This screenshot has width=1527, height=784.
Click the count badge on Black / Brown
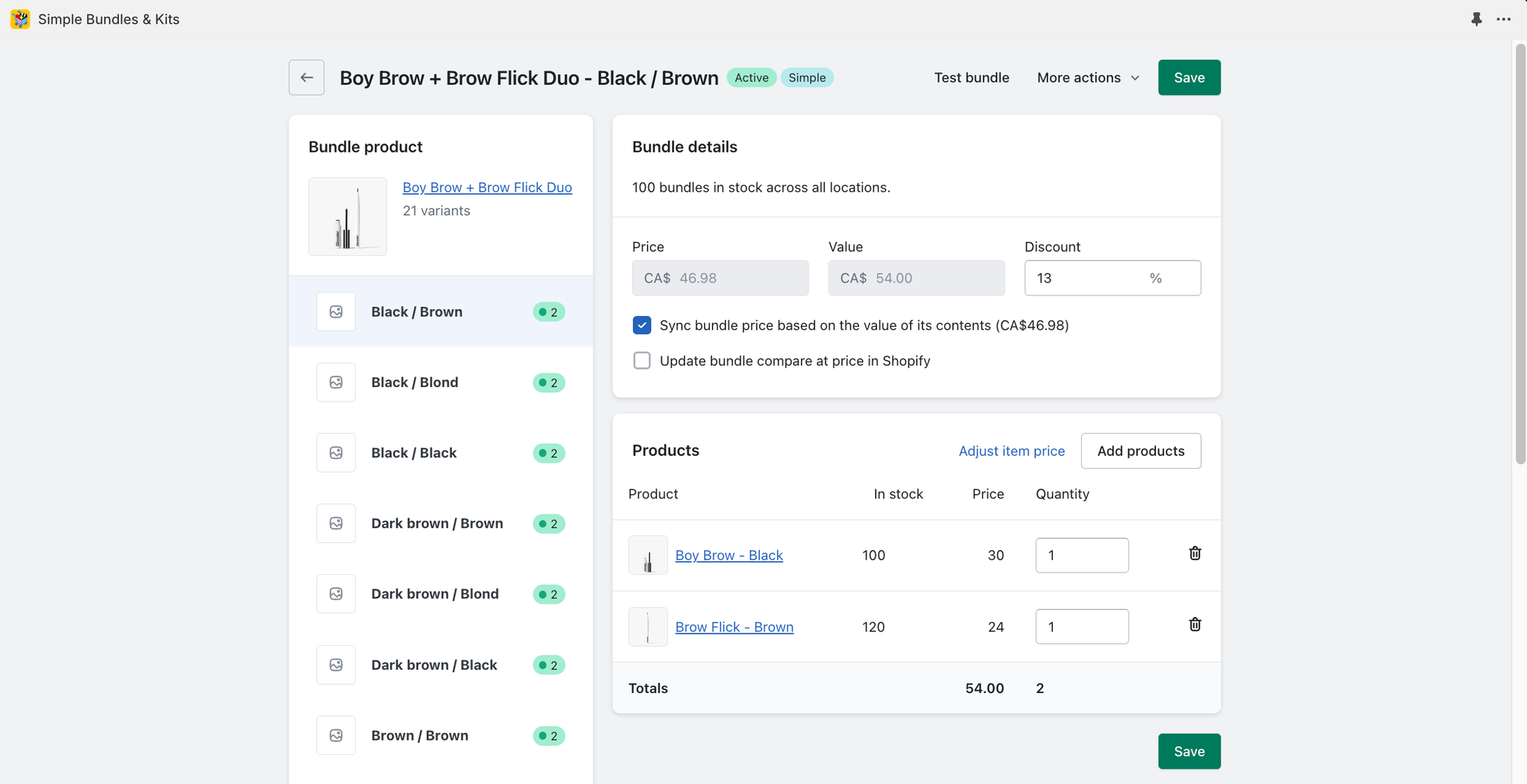point(549,311)
